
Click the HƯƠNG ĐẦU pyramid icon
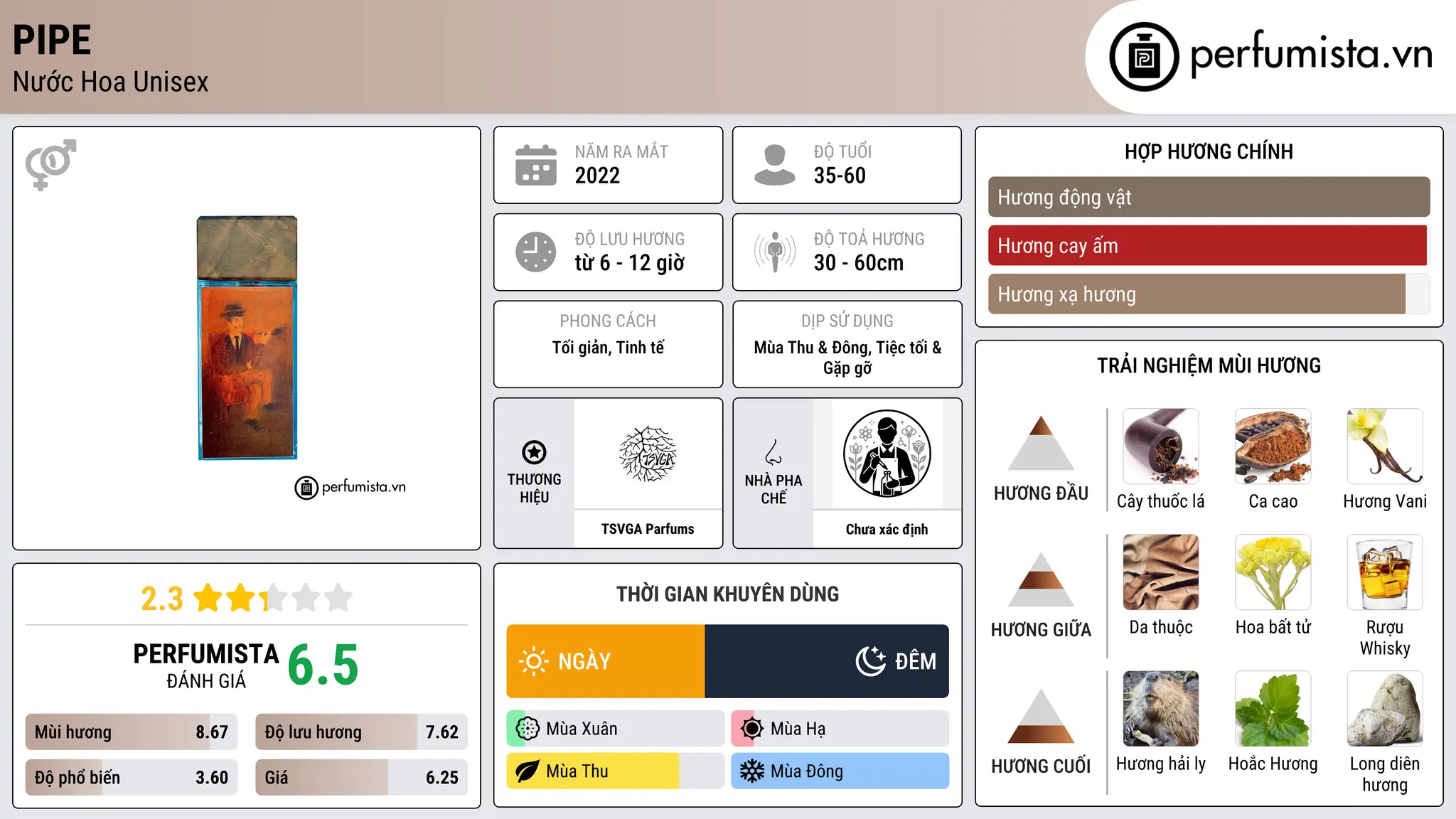point(1041,443)
